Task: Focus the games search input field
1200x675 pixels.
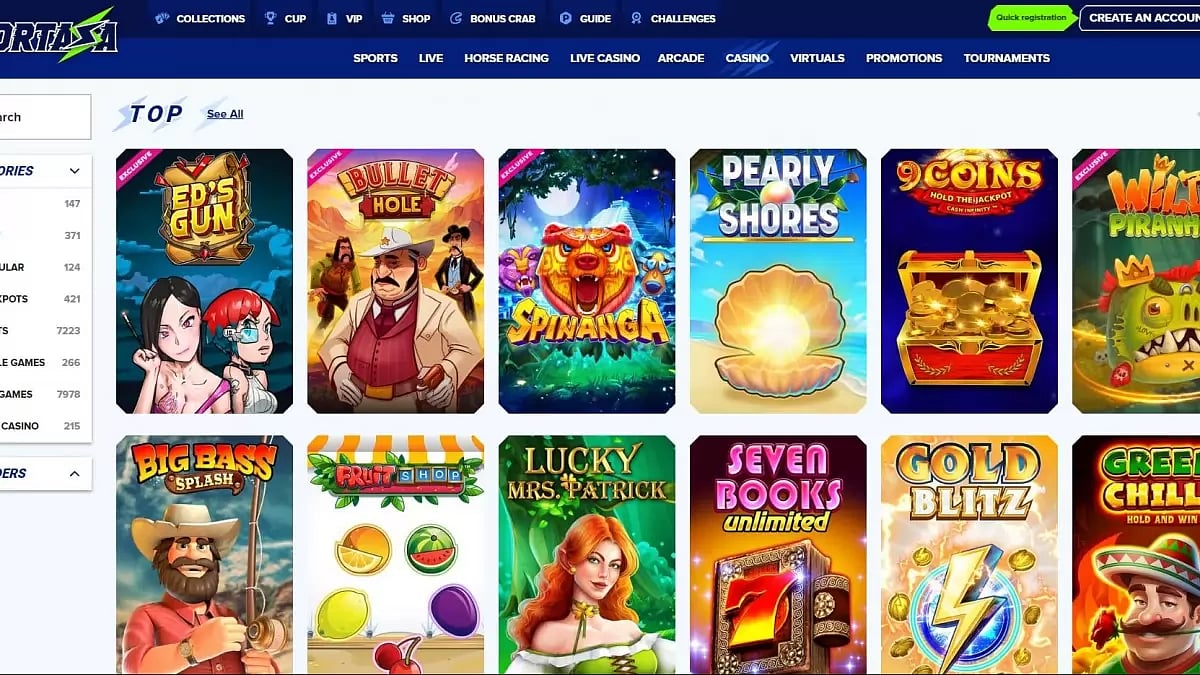Action: [x=45, y=117]
